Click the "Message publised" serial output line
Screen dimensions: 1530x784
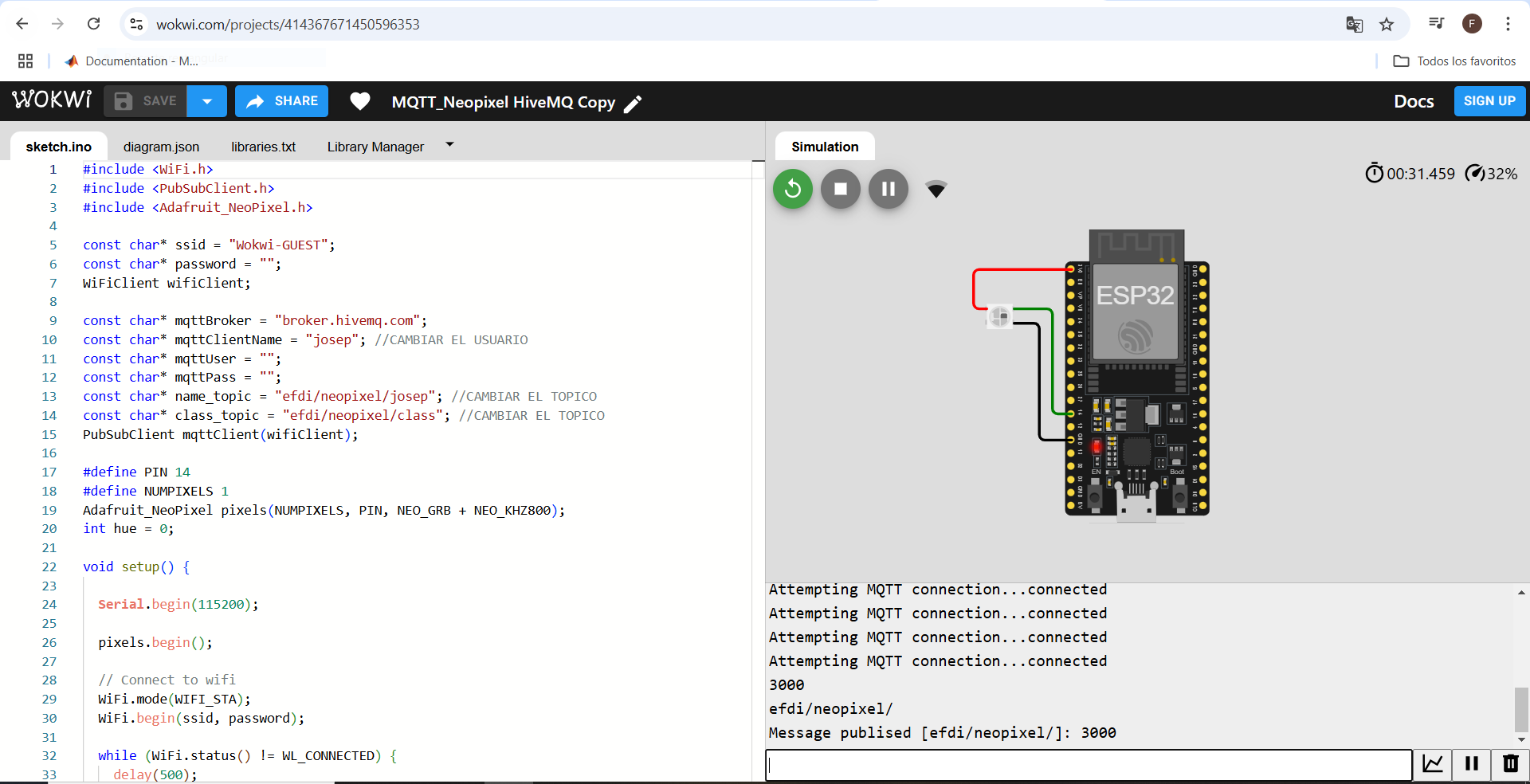pos(942,733)
